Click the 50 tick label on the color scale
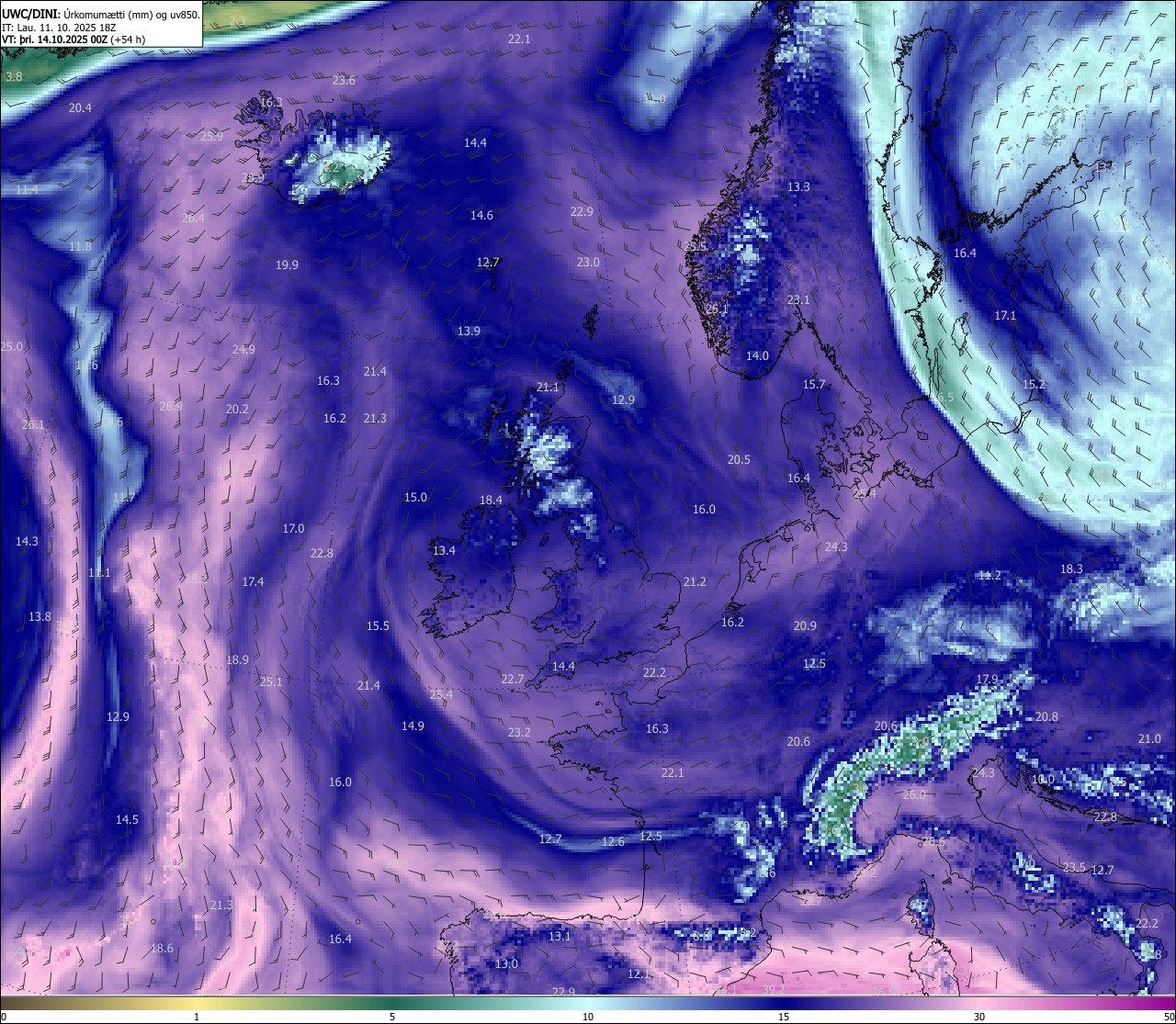This screenshot has height=1024, width=1176. click(x=1169, y=1017)
